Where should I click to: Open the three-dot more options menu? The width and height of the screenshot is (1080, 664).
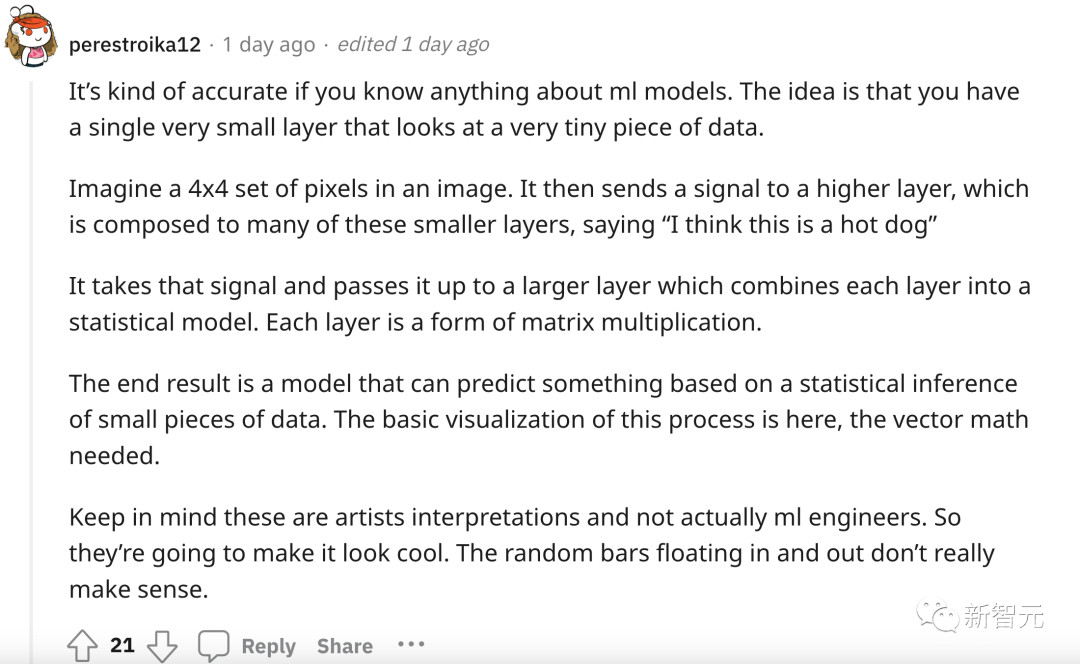point(411,644)
